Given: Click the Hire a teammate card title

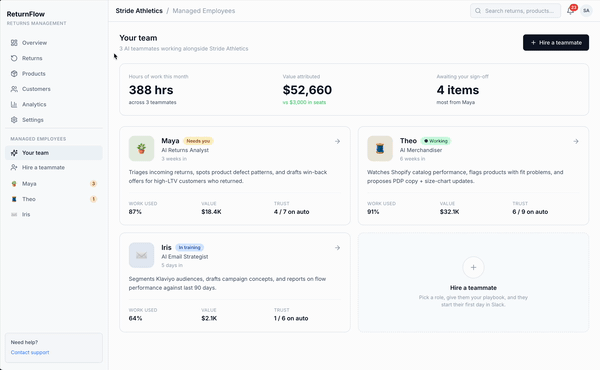Looking at the screenshot, I should pyautogui.click(x=473, y=288).
